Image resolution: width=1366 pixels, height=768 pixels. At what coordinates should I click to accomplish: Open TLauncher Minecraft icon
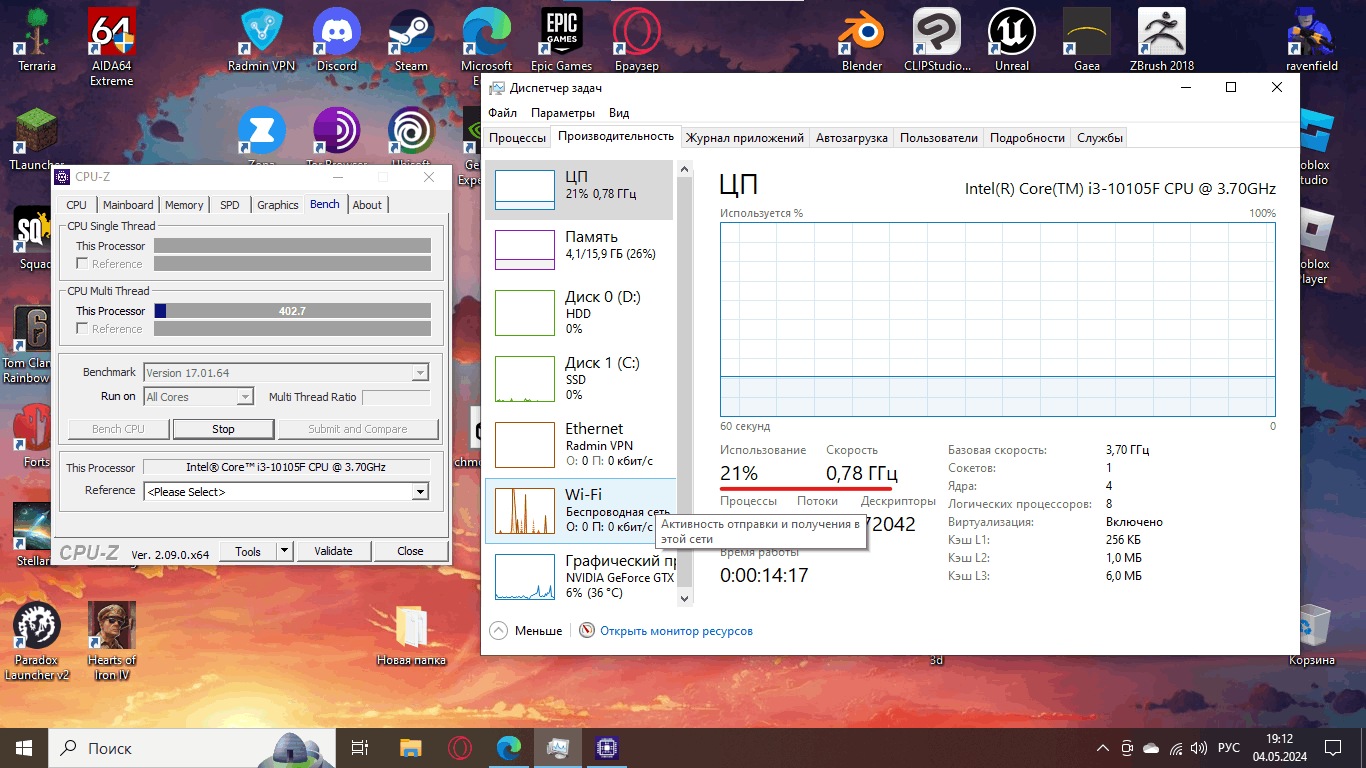coord(37,139)
